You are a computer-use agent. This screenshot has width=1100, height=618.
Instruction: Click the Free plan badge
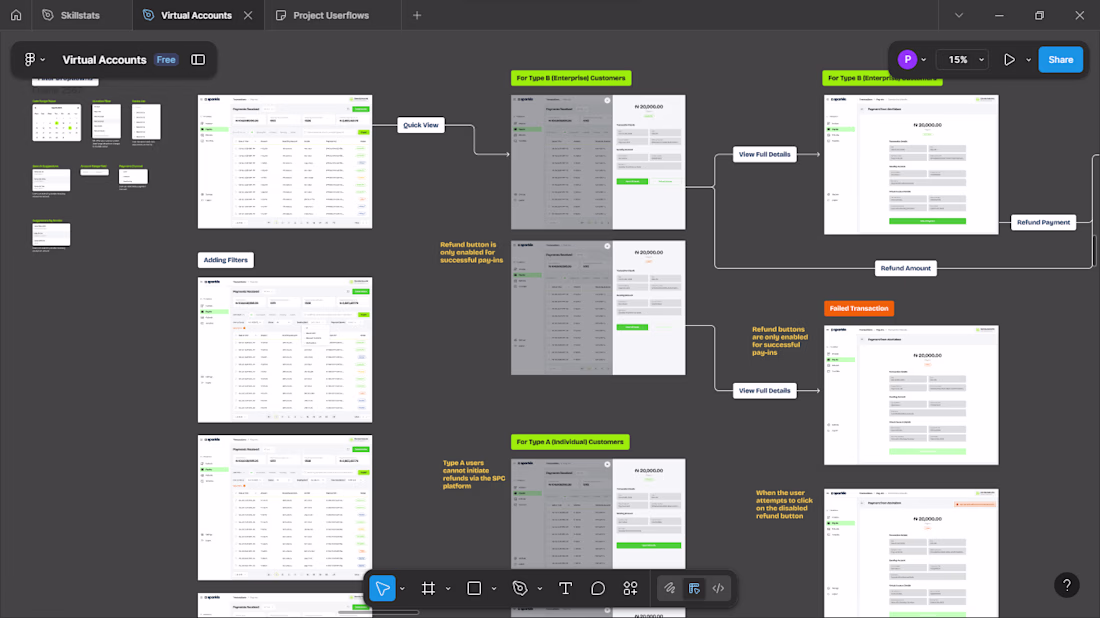pos(166,60)
